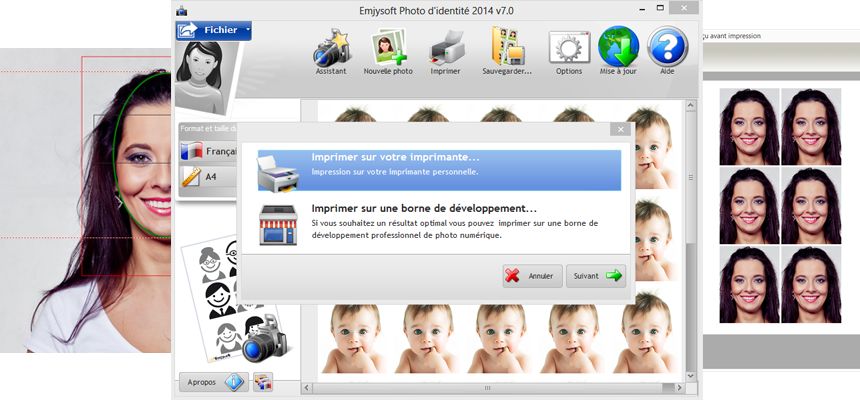Click the colored cubes icon beside A propos
860x400 pixels.
[263, 382]
